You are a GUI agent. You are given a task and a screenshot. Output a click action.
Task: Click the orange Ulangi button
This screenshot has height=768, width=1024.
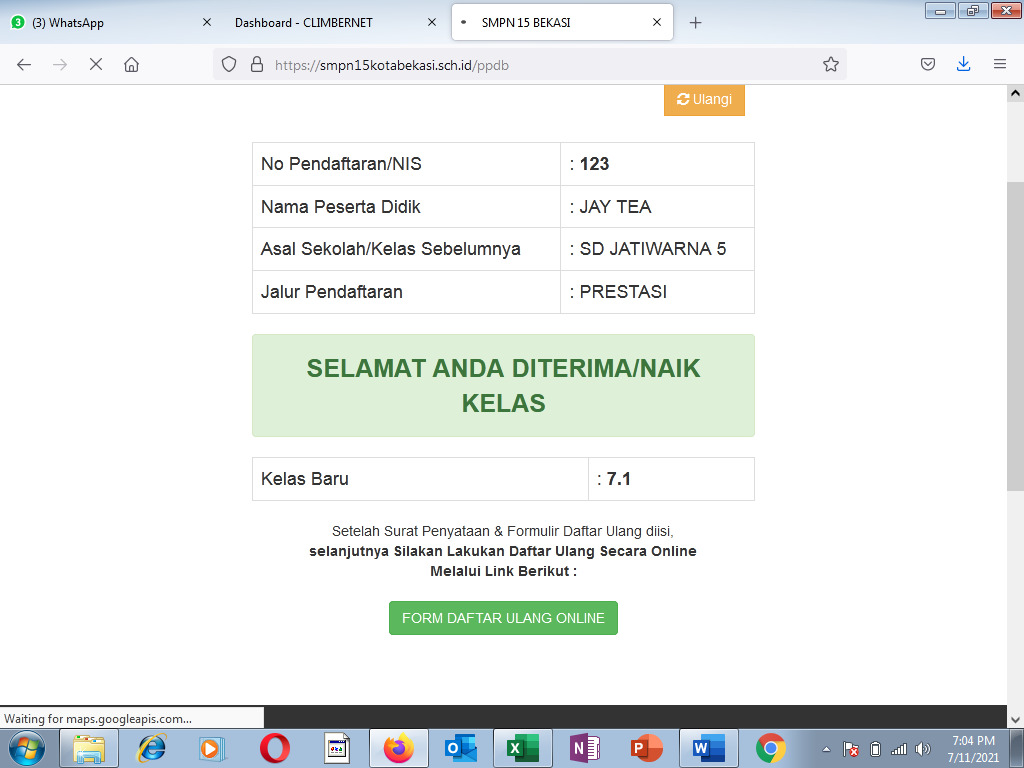pos(704,99)
